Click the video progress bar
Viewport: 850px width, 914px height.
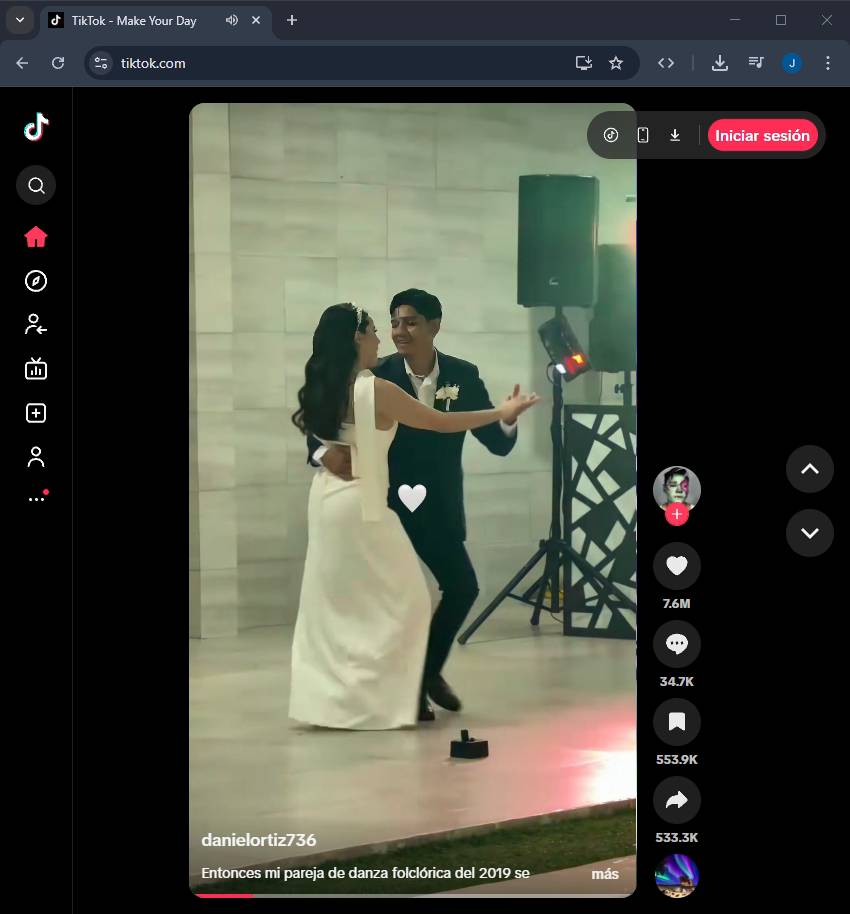pyautogui.click(x=412, y=895)
